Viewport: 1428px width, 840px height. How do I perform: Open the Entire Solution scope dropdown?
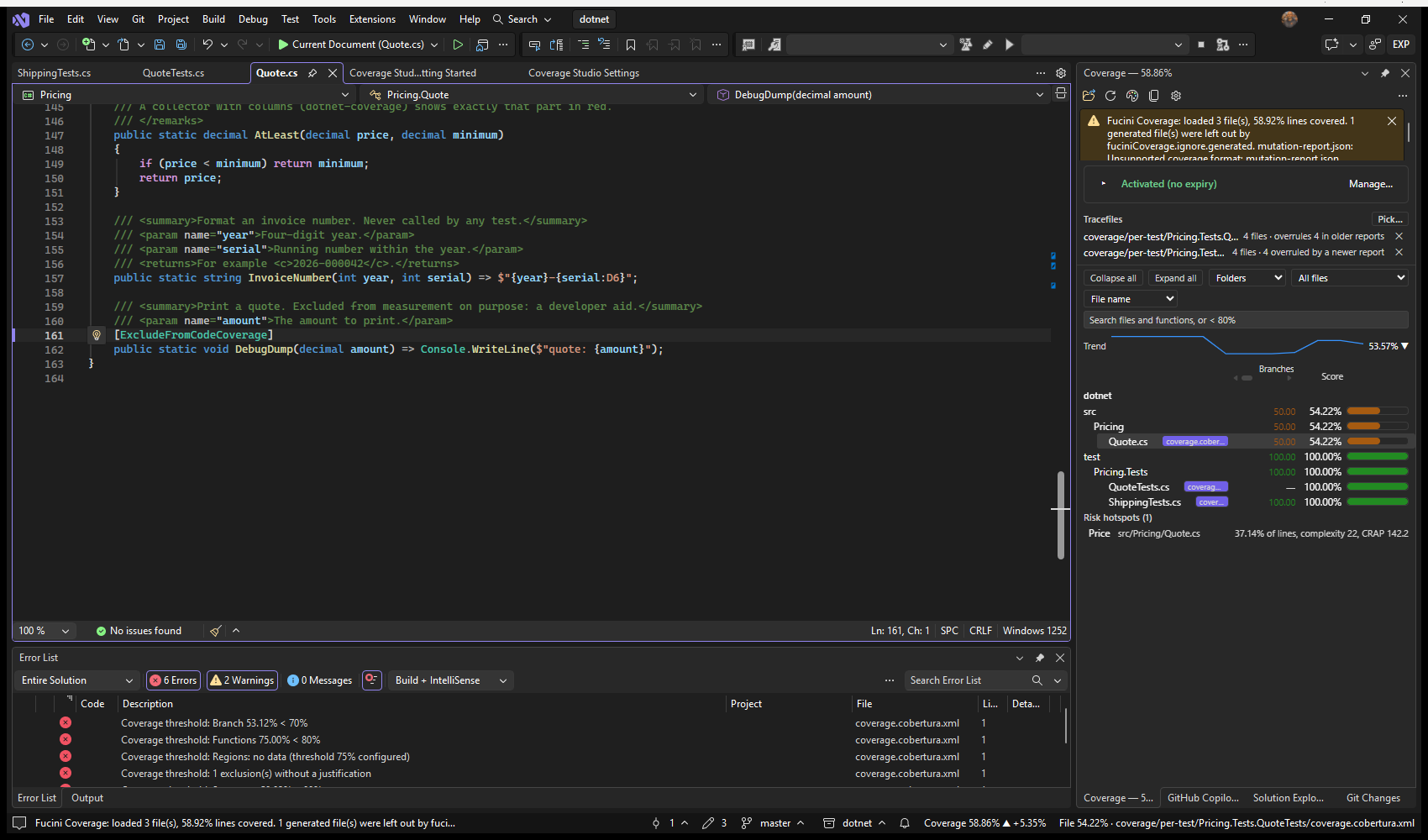tap(76, 680)
